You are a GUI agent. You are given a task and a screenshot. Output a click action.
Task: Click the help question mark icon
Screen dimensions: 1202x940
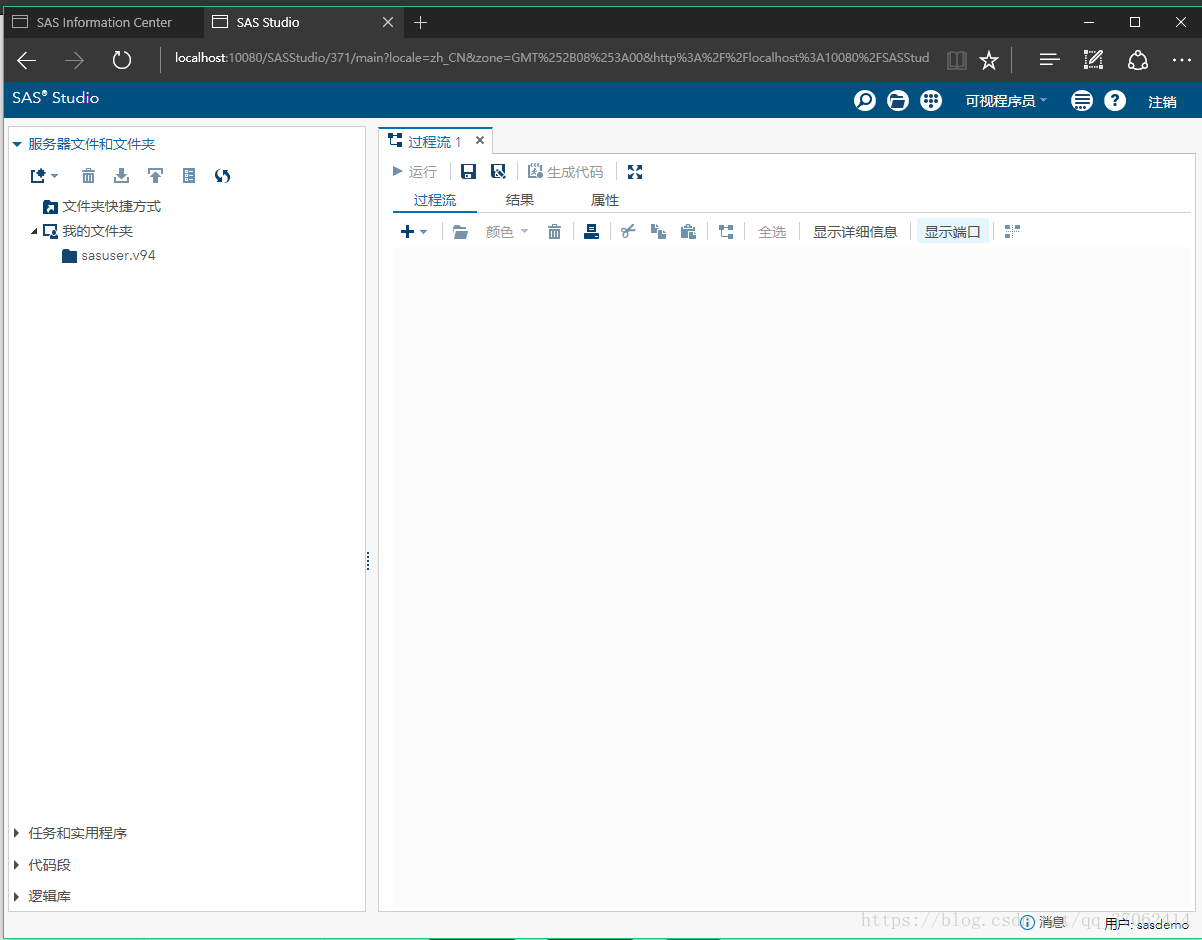pyautogui.click(x=1115, y=101)
